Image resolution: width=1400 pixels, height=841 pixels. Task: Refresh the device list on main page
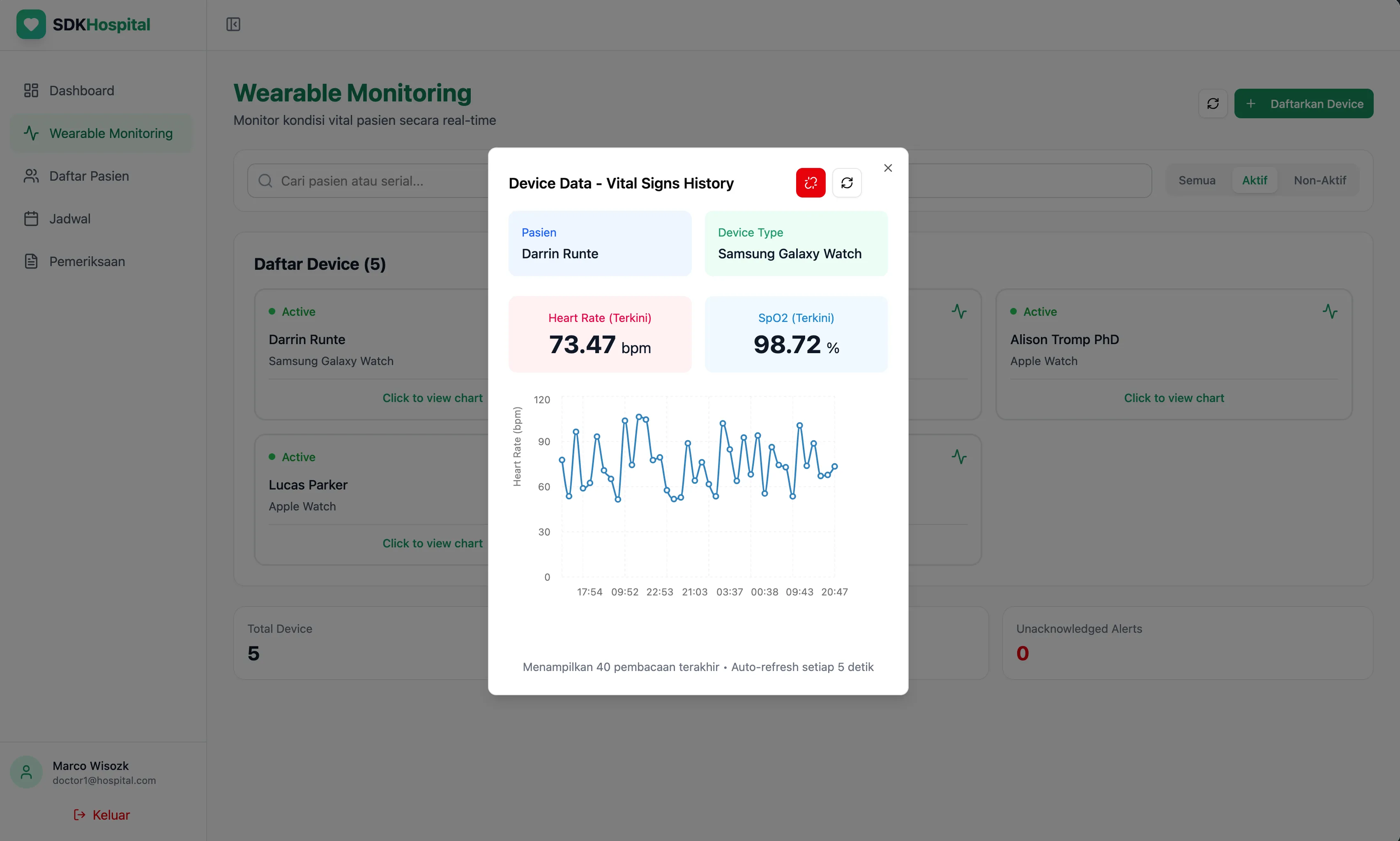click(1212, 104)
